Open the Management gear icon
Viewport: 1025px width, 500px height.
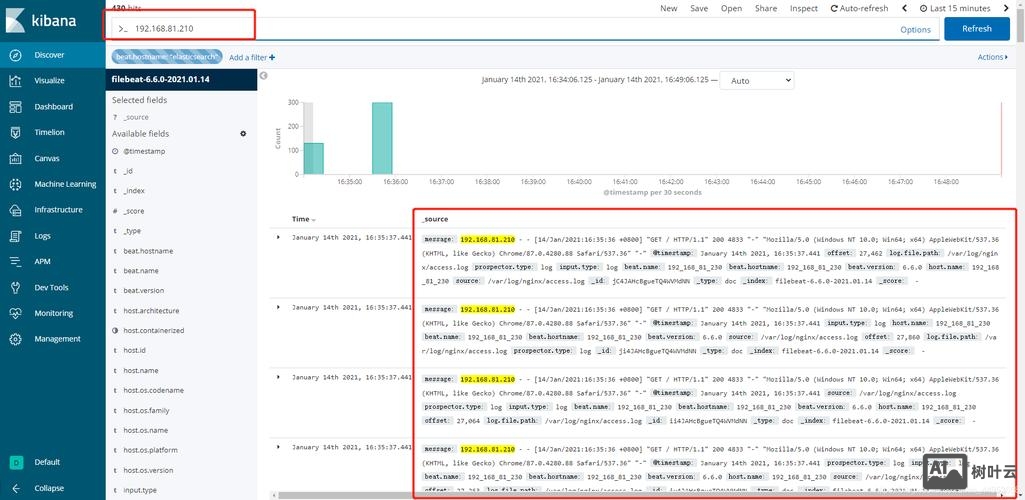pyautogui.click(x=16, y=339)
